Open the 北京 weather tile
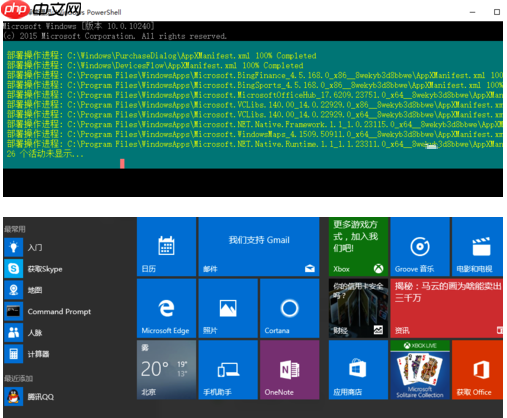Screen dimensions: 507x418 (x=166, y=370)
